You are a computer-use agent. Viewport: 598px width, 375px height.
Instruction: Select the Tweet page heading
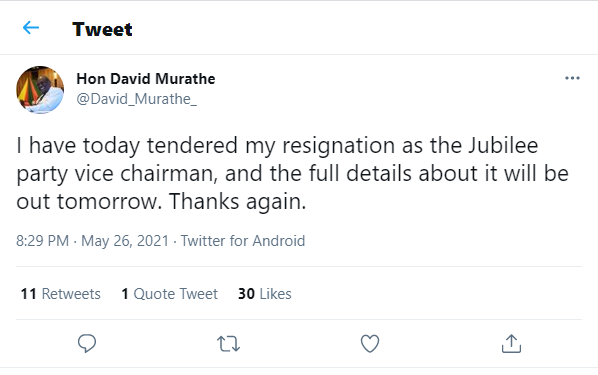click(x=102, y=29)
